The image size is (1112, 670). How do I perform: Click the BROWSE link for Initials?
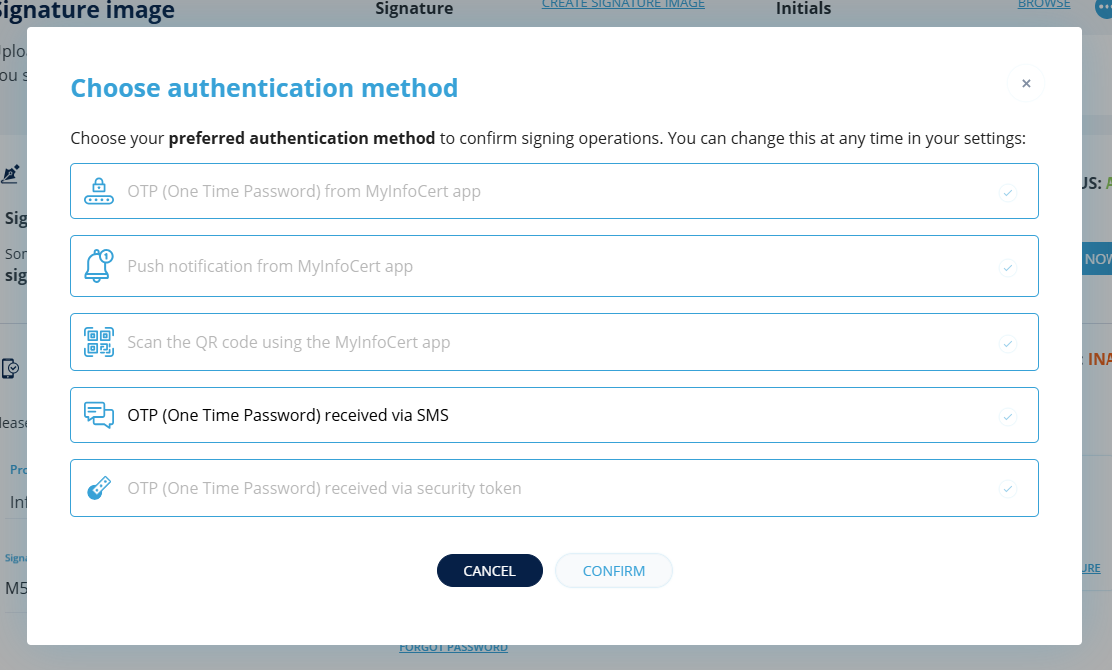point(1044,5)
